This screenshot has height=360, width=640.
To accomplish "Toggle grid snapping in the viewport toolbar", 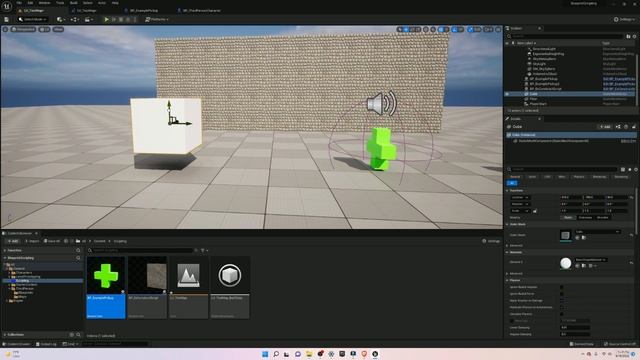I will (x=441, y=29).
